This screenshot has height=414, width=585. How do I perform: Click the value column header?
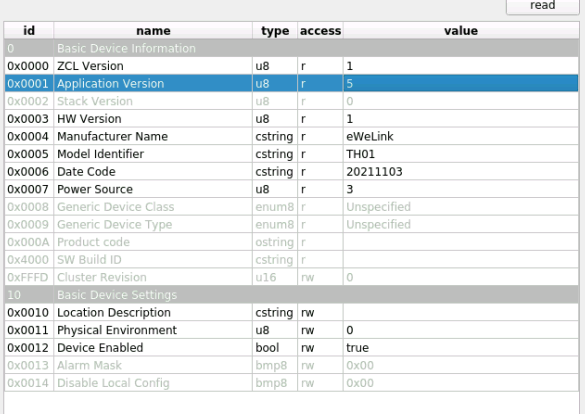click(x=461, y=31)
